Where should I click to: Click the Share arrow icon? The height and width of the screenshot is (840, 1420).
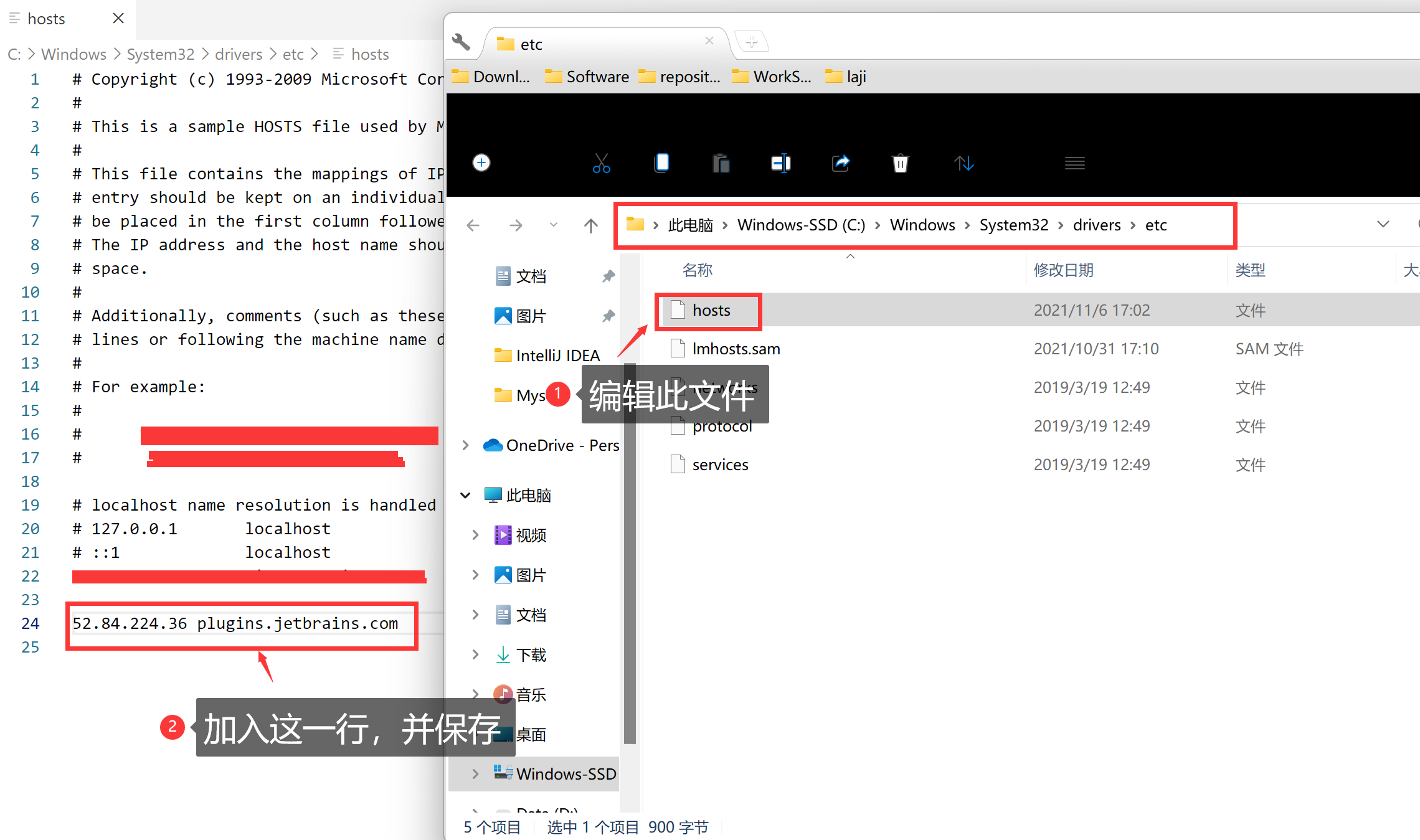pos(841,163)
